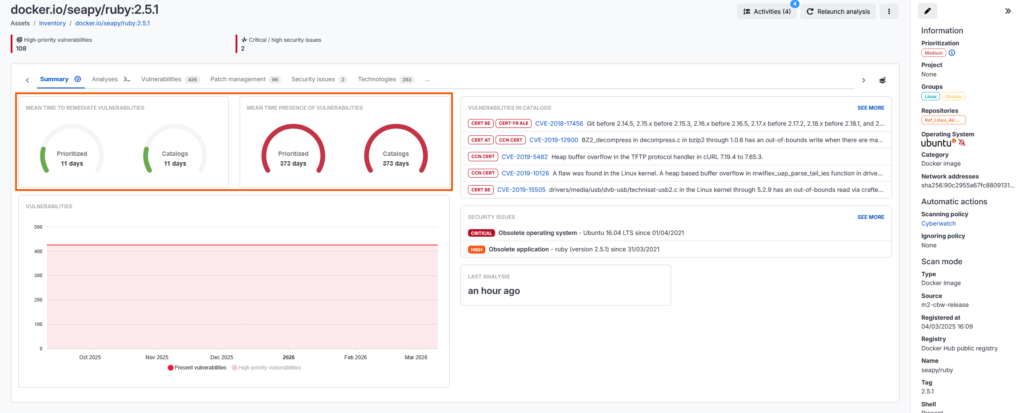The height and width of the screenshot is (413, 1024).
Task: Click the obsolete OS icon beside Ubuntu logo
Action: point(962,144)
